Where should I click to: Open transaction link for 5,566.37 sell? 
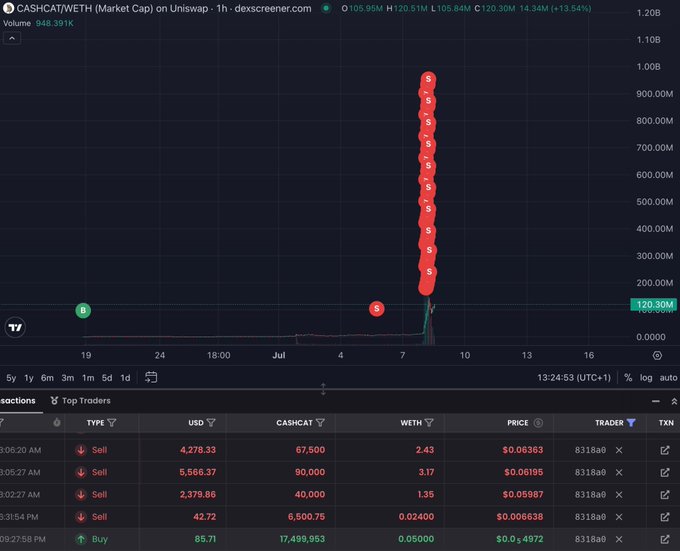click(665, 473)
